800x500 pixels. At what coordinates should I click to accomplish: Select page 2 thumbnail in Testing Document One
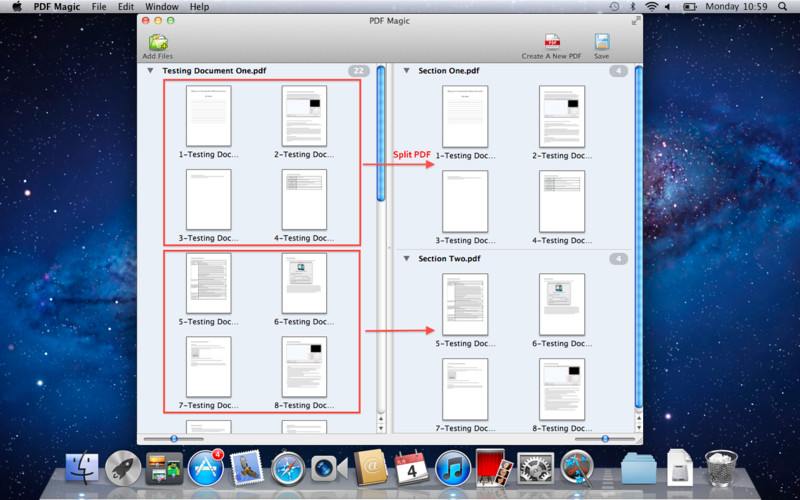(x=304, y=116)
